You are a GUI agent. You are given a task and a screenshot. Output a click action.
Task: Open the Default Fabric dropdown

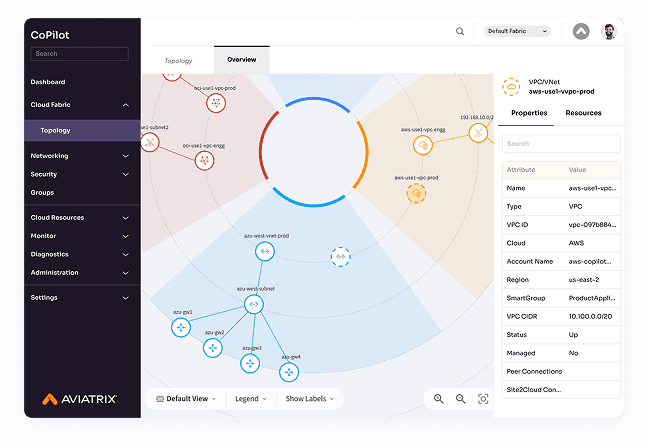(517, 31)
